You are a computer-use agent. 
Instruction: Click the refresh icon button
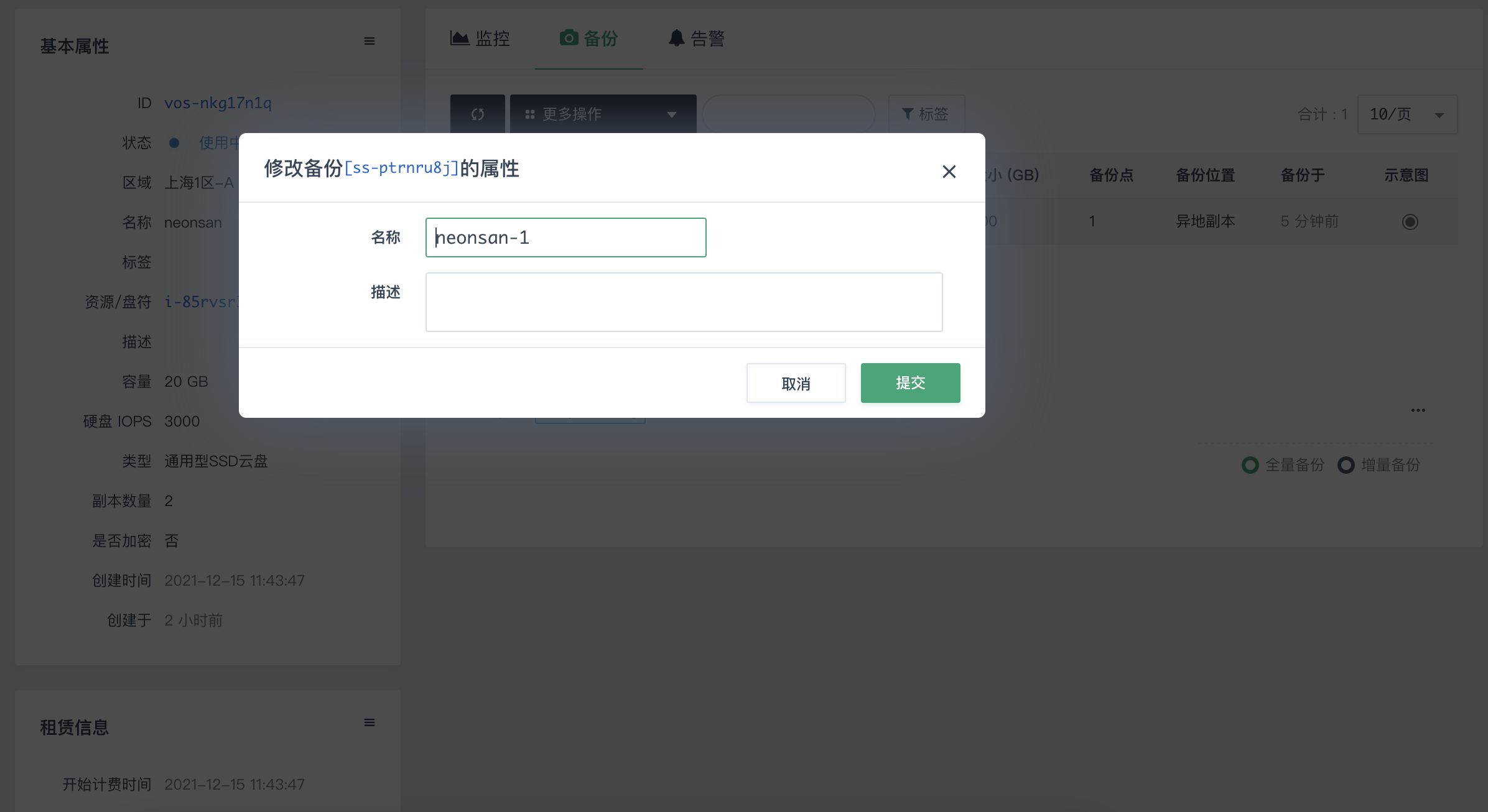pos(477,114)
